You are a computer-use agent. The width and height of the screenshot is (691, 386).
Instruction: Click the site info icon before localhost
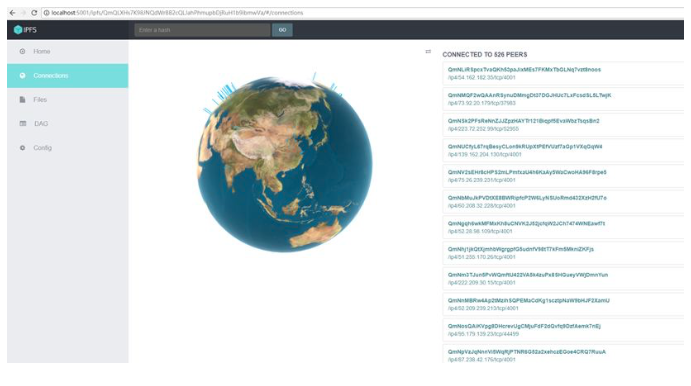46,13
